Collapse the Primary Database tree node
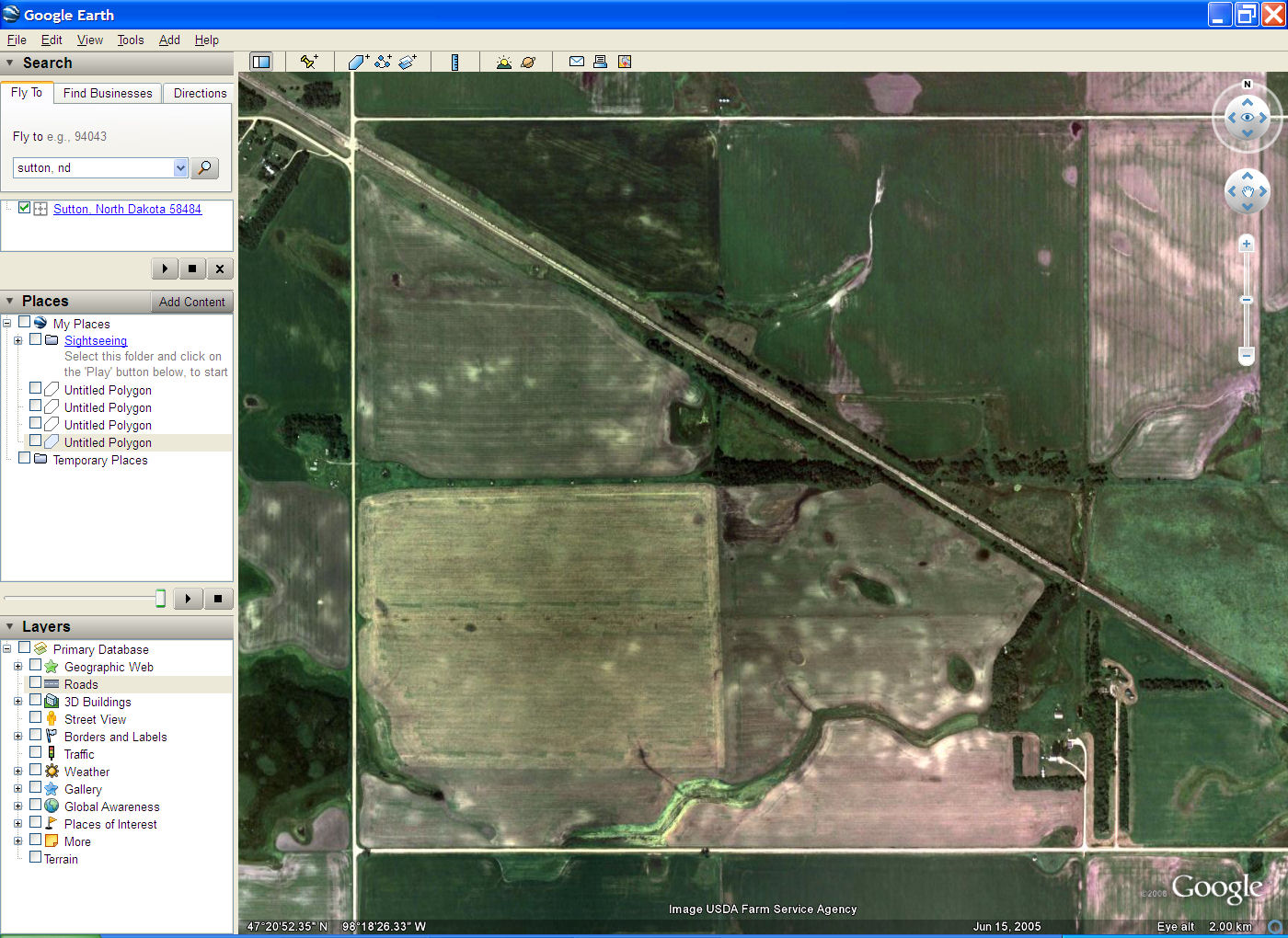 click(7, 649)
